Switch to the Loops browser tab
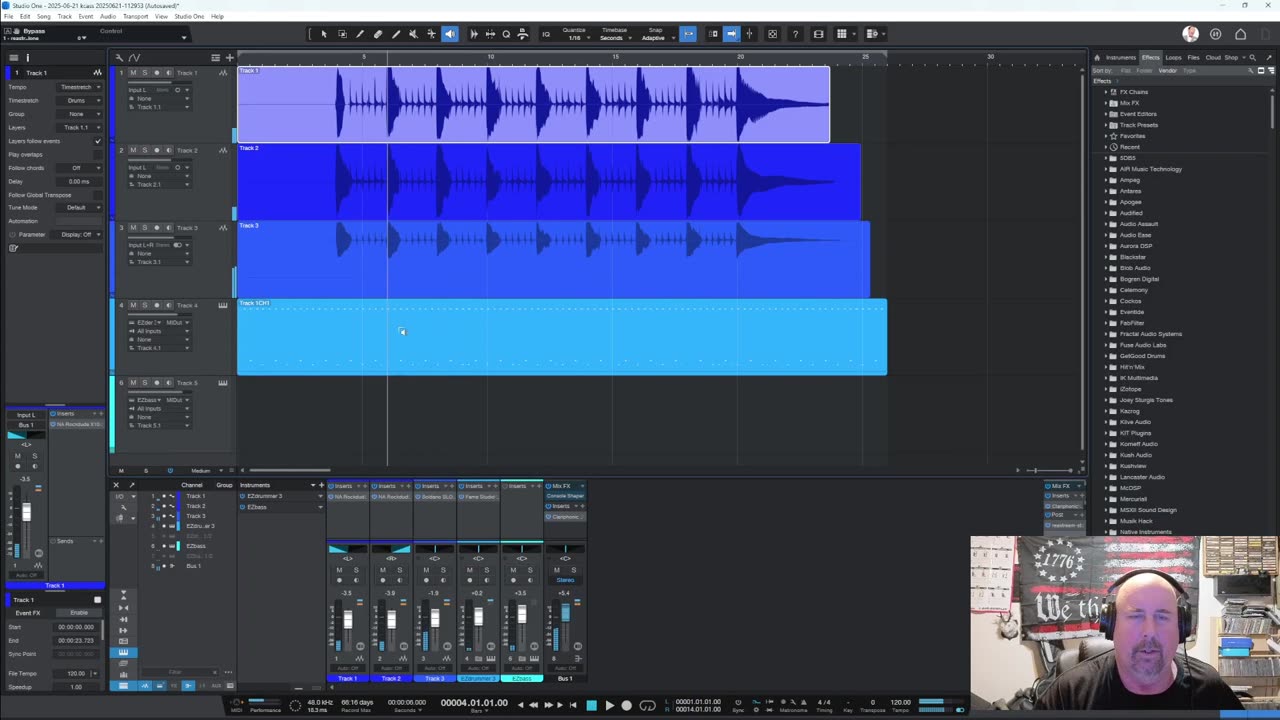Screen dimensions: 1280x720 [x=1174, y=57]
